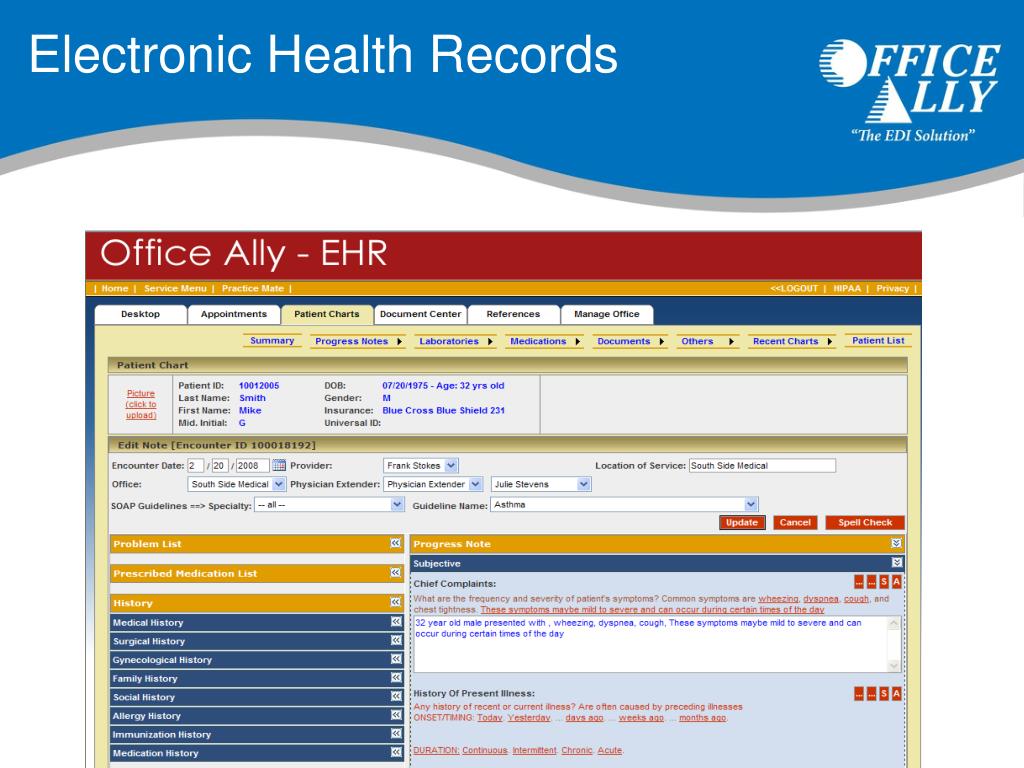Run Spell Check on the note
This screenshot has height=768, width=1024.
click(x=865, y=522)
